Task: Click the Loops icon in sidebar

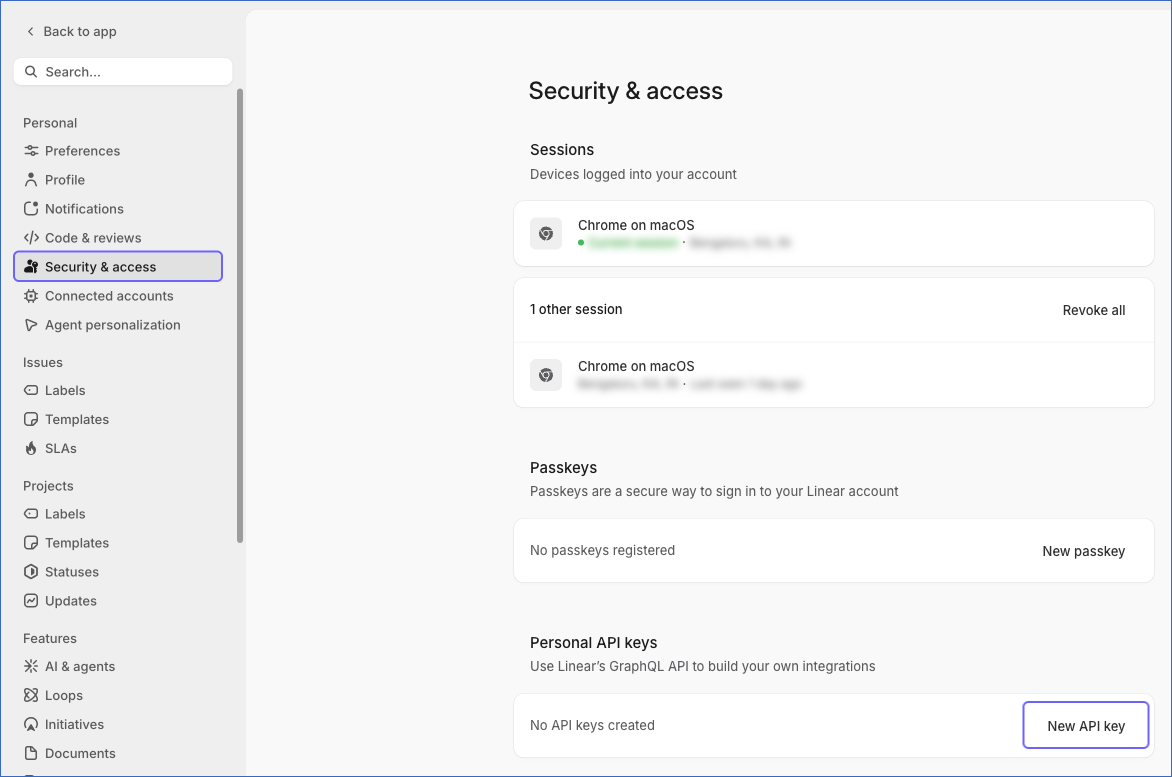Action: click(x=31, y=696)
